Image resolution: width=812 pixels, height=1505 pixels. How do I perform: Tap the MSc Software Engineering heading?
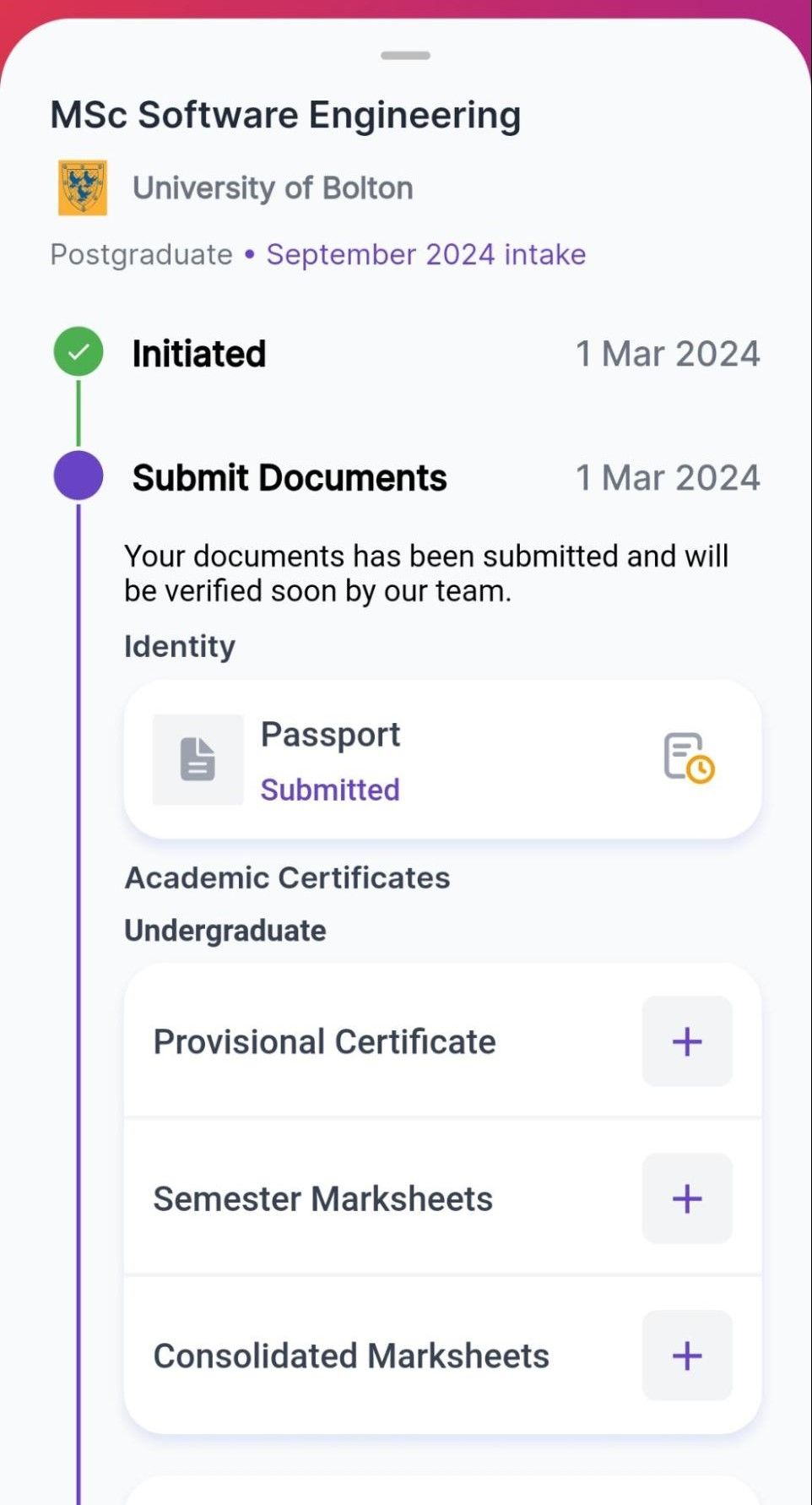pos(285,116)
